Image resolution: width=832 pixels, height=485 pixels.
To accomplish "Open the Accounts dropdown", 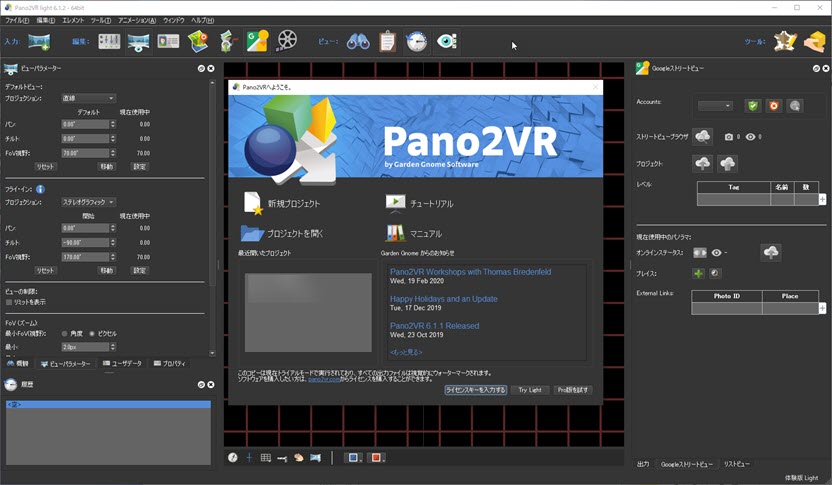I will pos(715,106).
